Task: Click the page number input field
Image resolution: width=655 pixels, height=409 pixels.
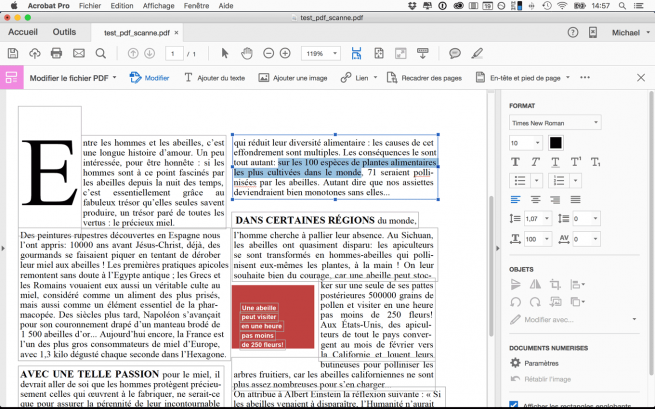Action: 174,53
